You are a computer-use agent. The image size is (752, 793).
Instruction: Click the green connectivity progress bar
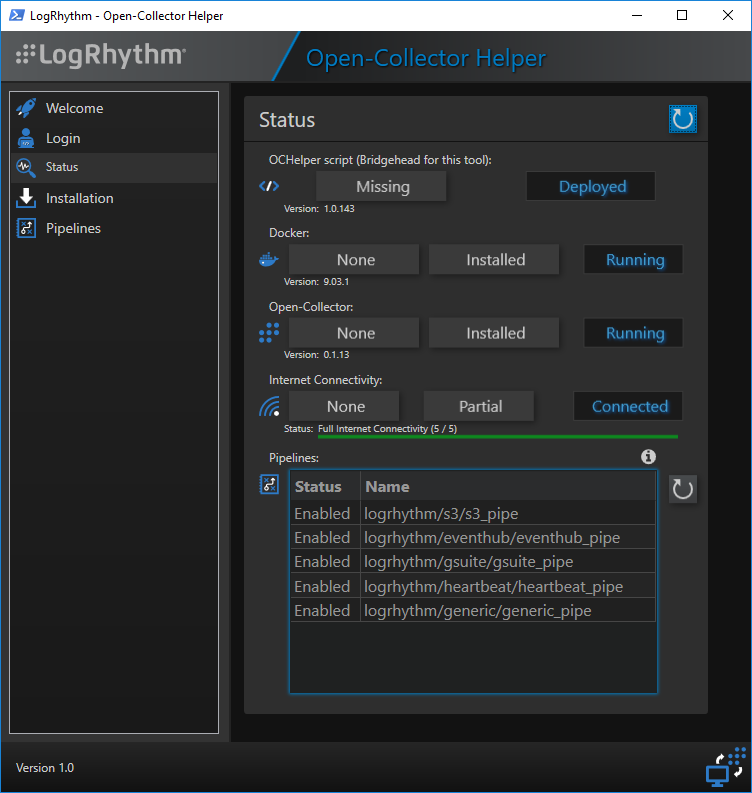click(x=498, y=436)
